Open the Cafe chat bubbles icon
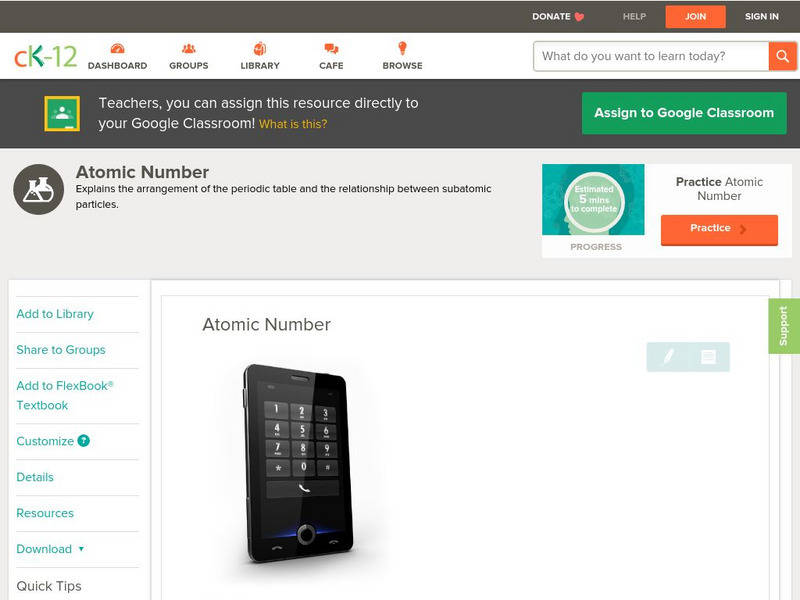 coord(331,48)
